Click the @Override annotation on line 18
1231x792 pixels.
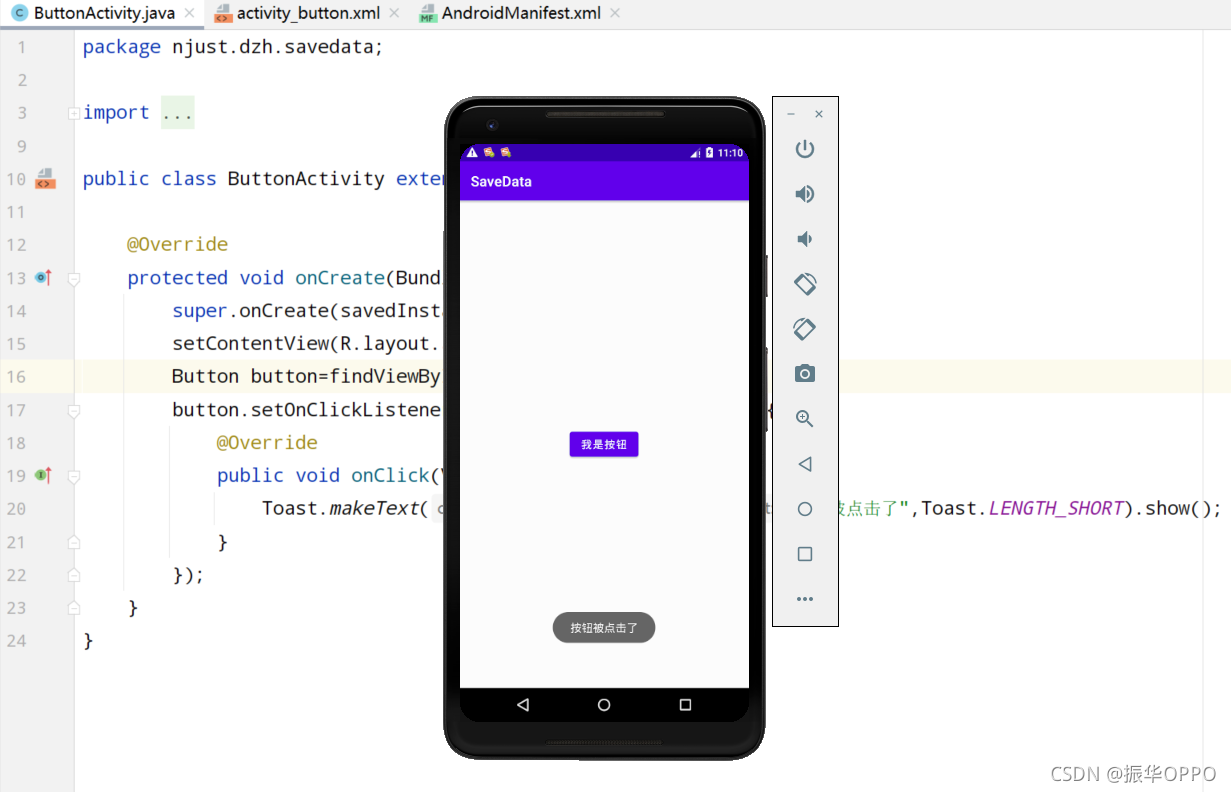[267, 442]
